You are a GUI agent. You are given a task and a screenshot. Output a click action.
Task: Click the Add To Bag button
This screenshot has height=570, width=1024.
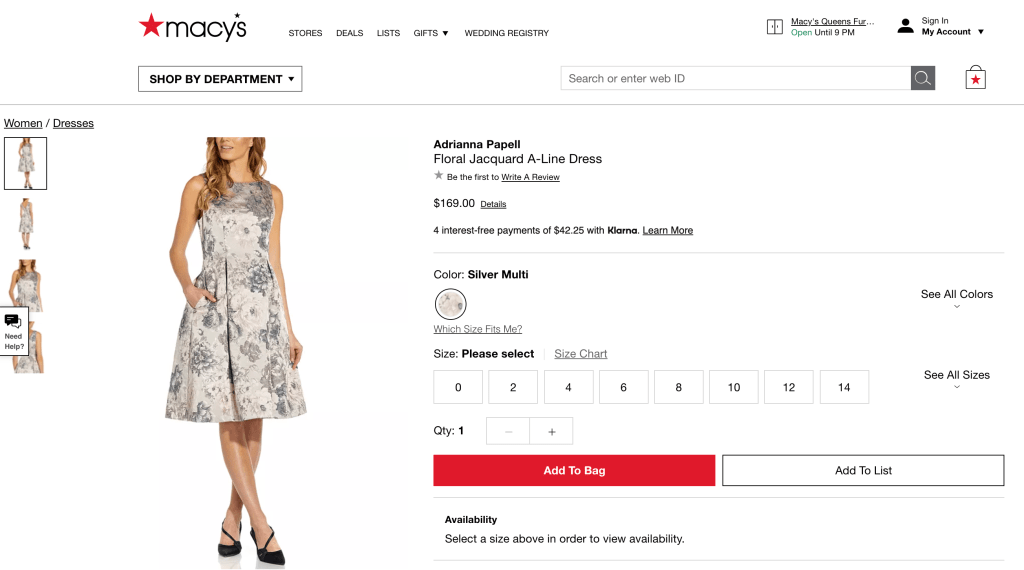click(574, 470)
